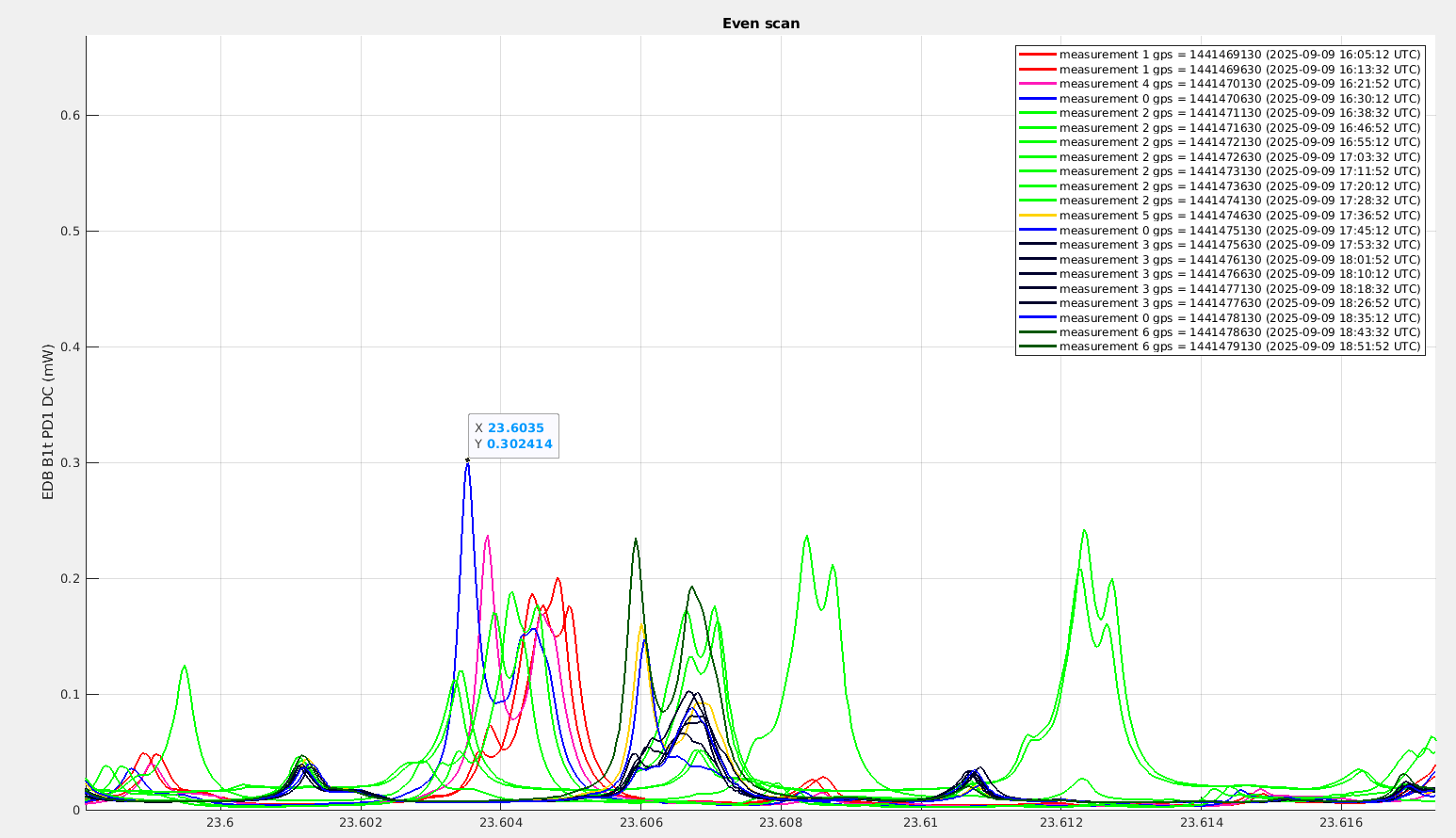Select legend entry gps = 1441476130 (18:01:52 UTC)
1456x838 pixels.
point(1220,260)
